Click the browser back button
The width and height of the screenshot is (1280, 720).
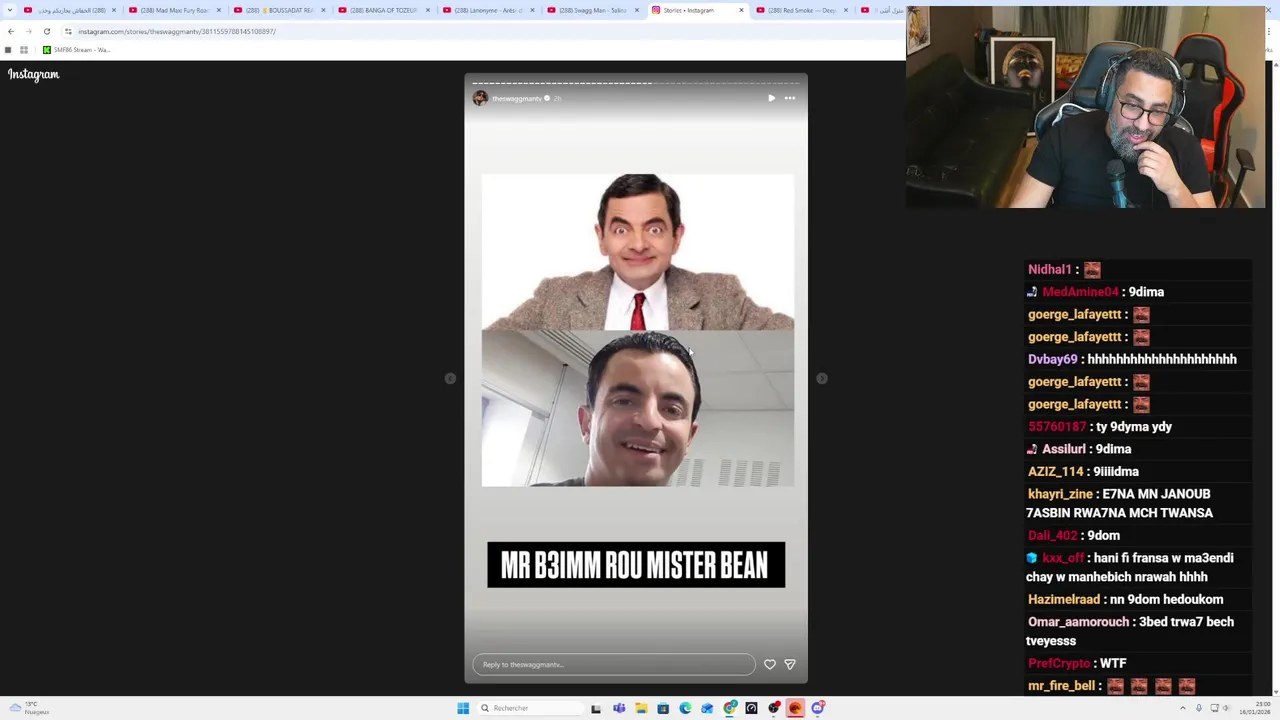(x=11, y=31)
